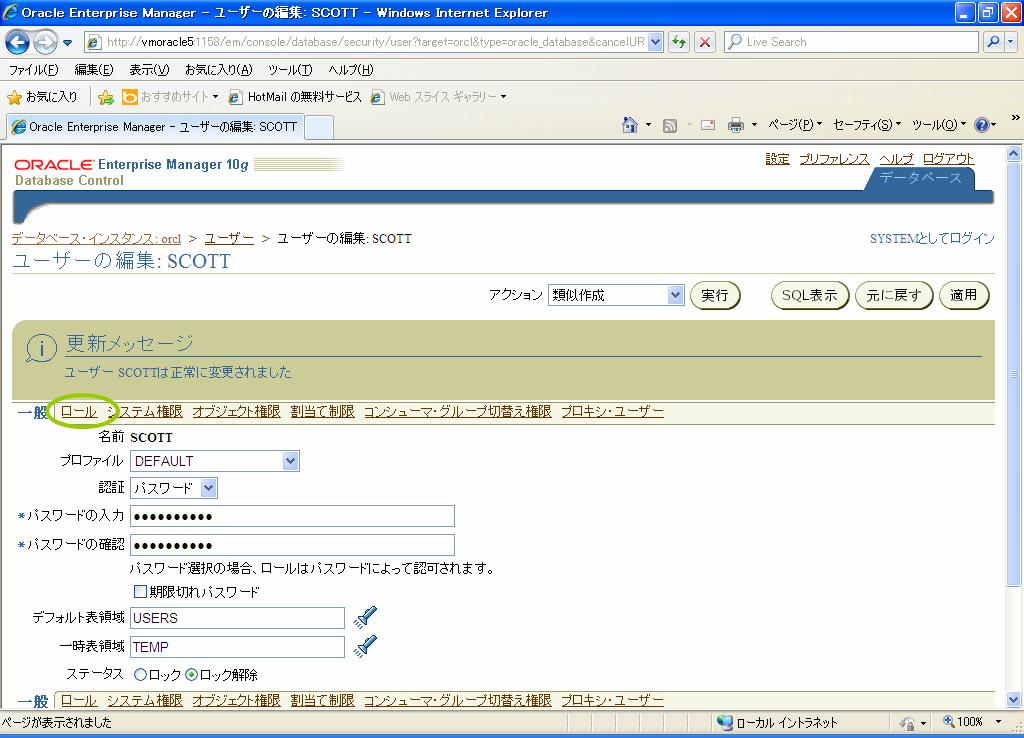Image resolution: width=1024 pixels, height=738 pixels.
Task: Open the お気に入り favorites star button
Action: [42, 97]
